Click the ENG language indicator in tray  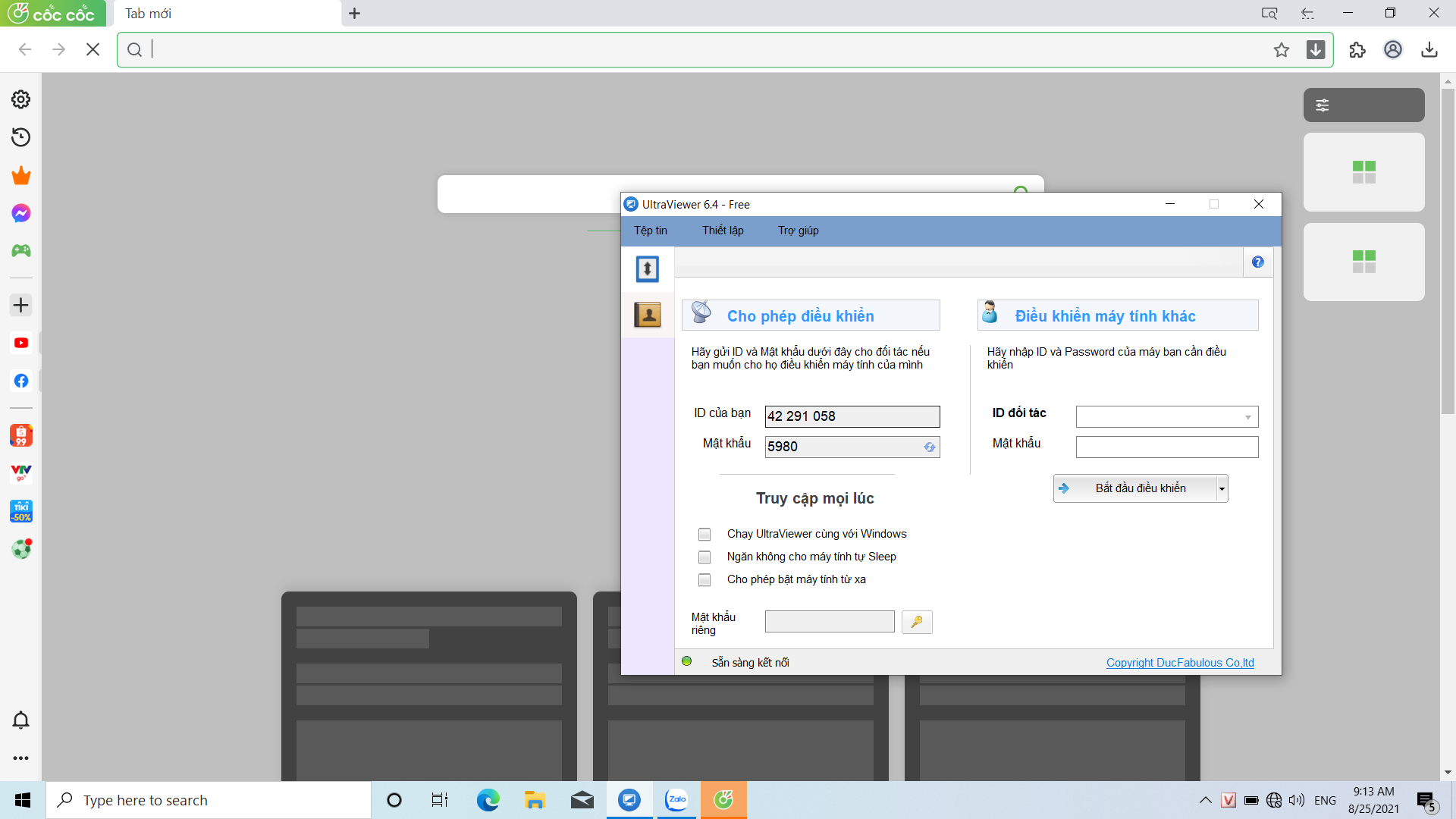coord(1325,800)
